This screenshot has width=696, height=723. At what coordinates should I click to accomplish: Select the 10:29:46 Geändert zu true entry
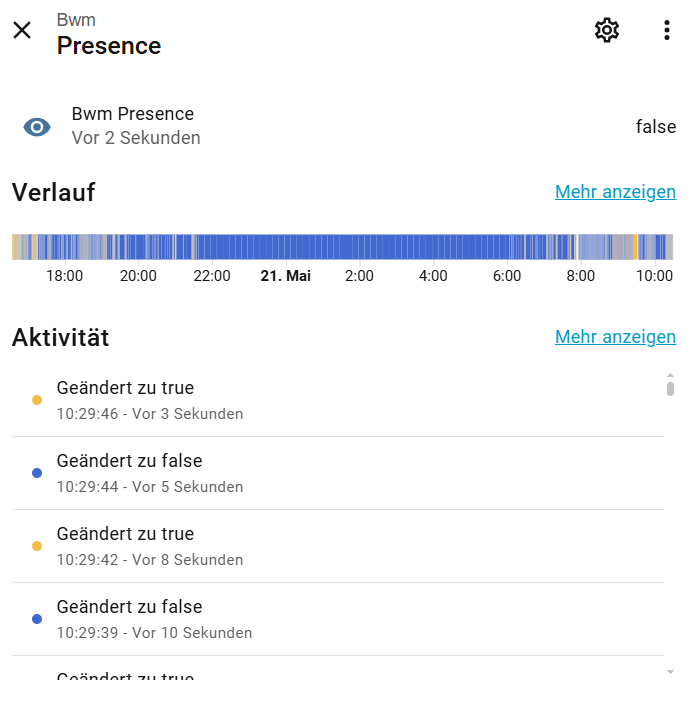point(338,400)
